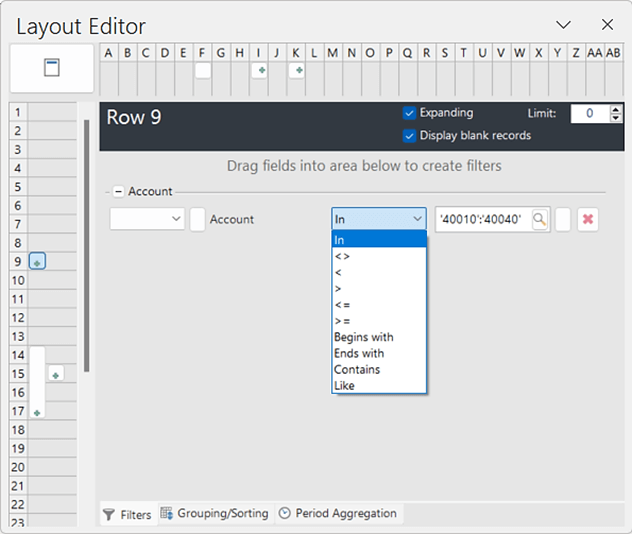632x534 pixels.
Task: Click the page layout icon at top left
Action: pyautogui.click(x=53, y=68)
